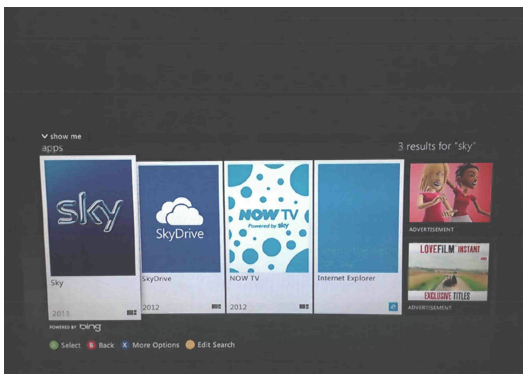
Task: Click the Internet Explorer icon on its tile
Action: tap(393, 307)
